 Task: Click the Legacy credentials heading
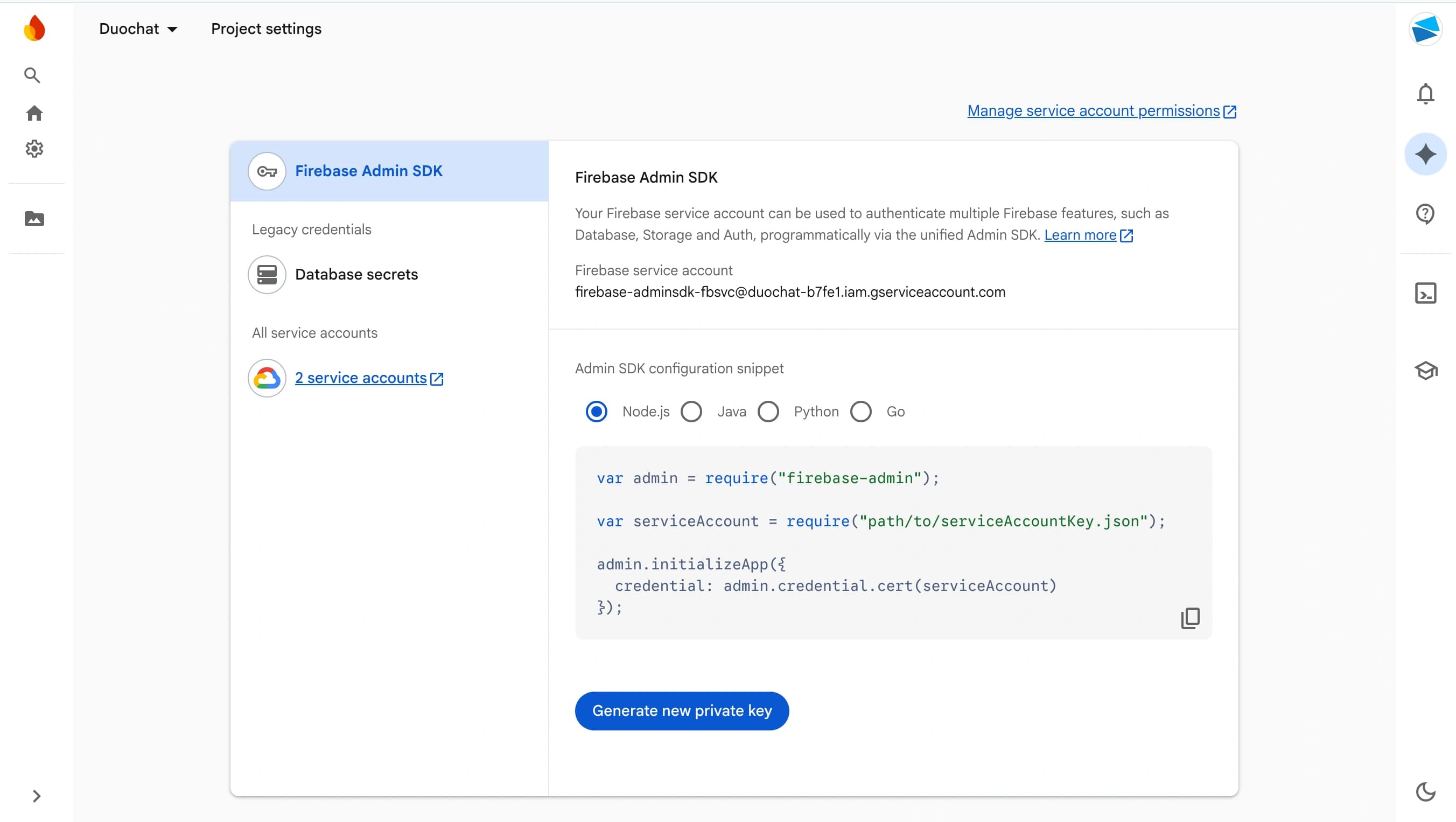(x=311, y=229)
